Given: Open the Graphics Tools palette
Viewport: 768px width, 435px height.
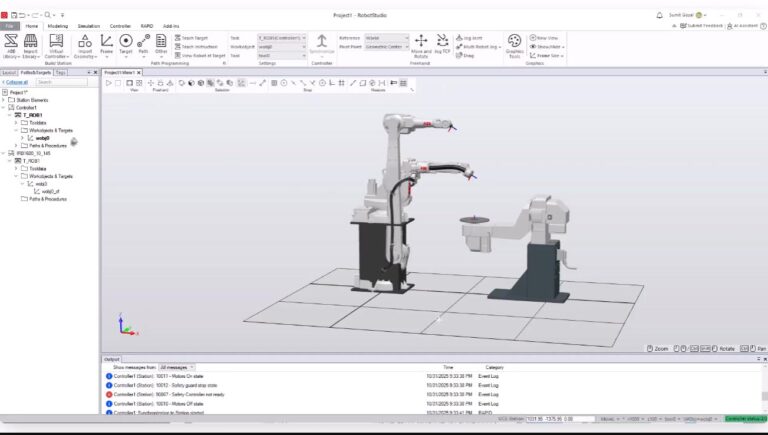Looking at the screenshot, I should (x=514, y=46).
